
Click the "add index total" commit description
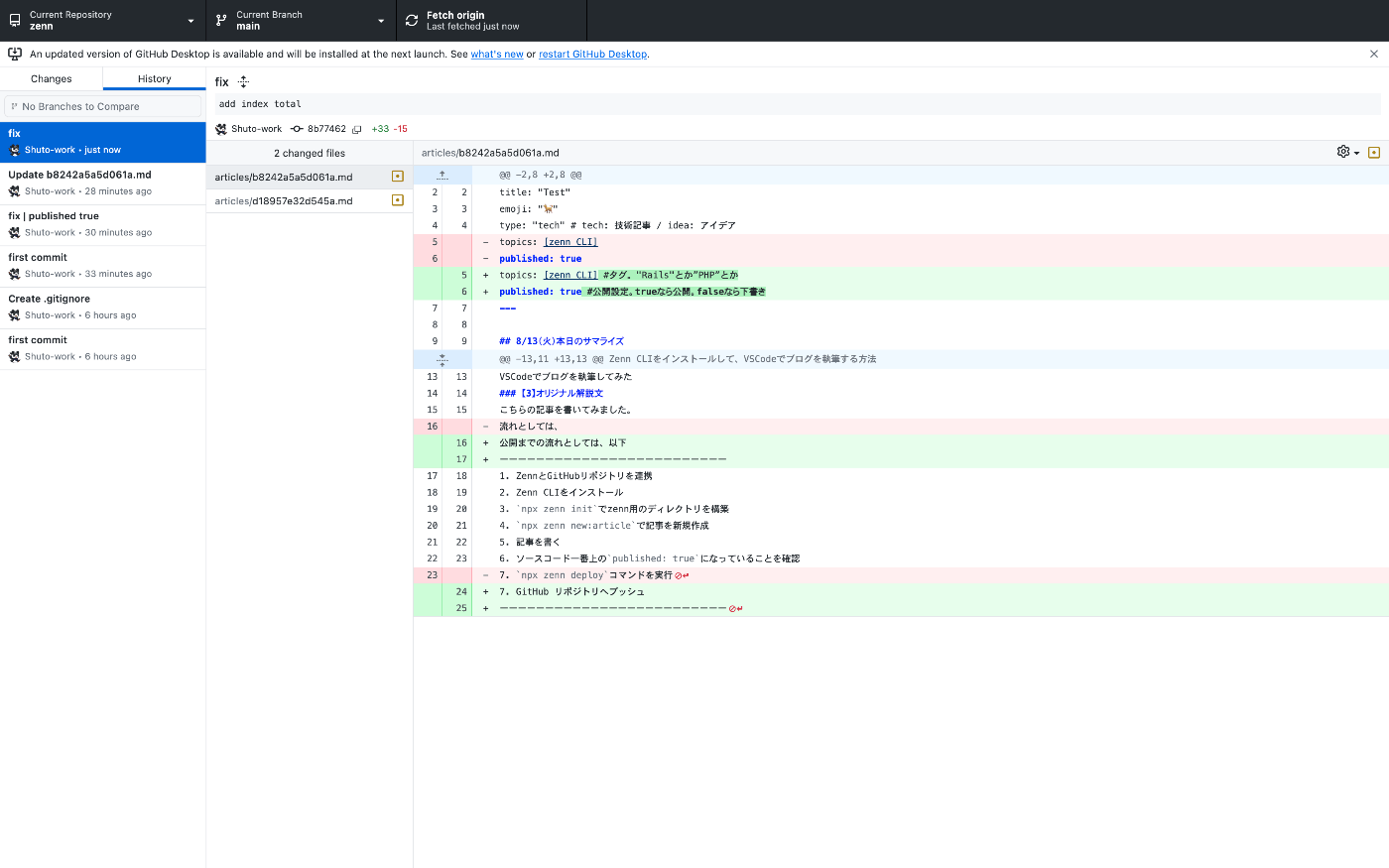pyautogui.click(x=260, y=104)
